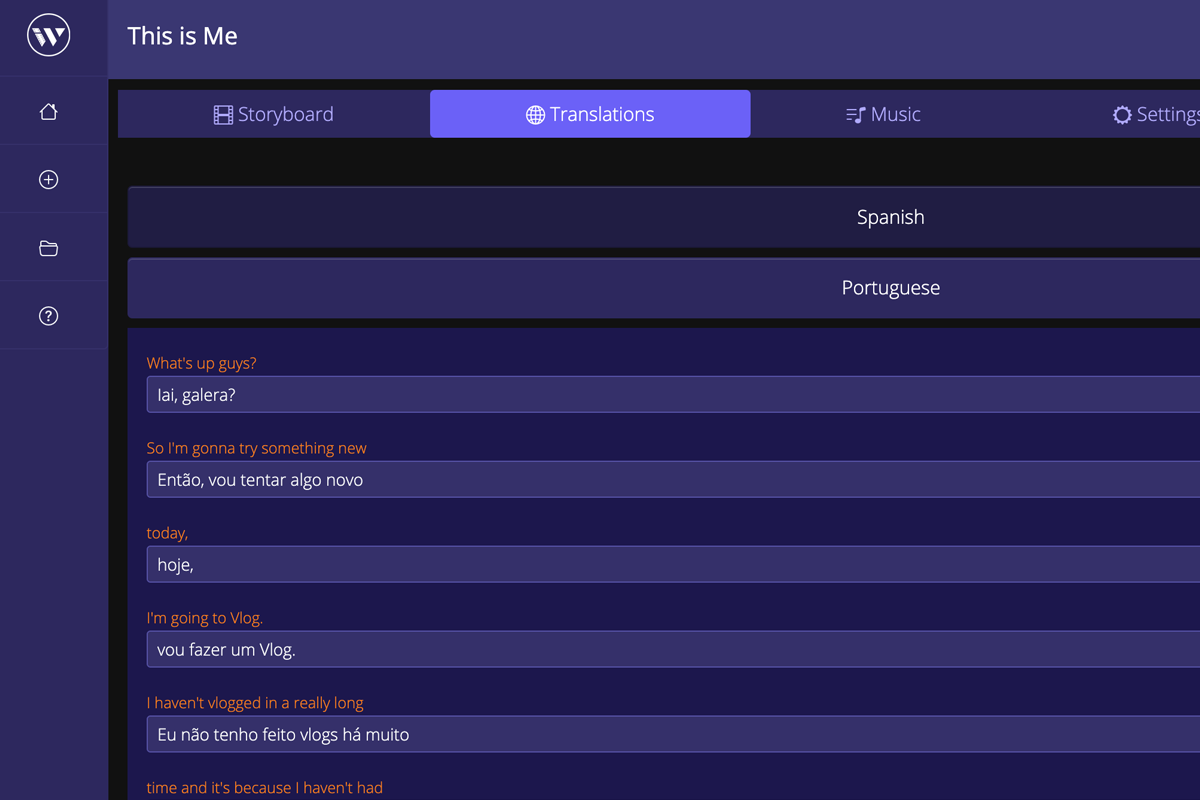Go to the Home icon in sidebar
1200x800 pixels.
pyautogui.click(x=48, y=112)
